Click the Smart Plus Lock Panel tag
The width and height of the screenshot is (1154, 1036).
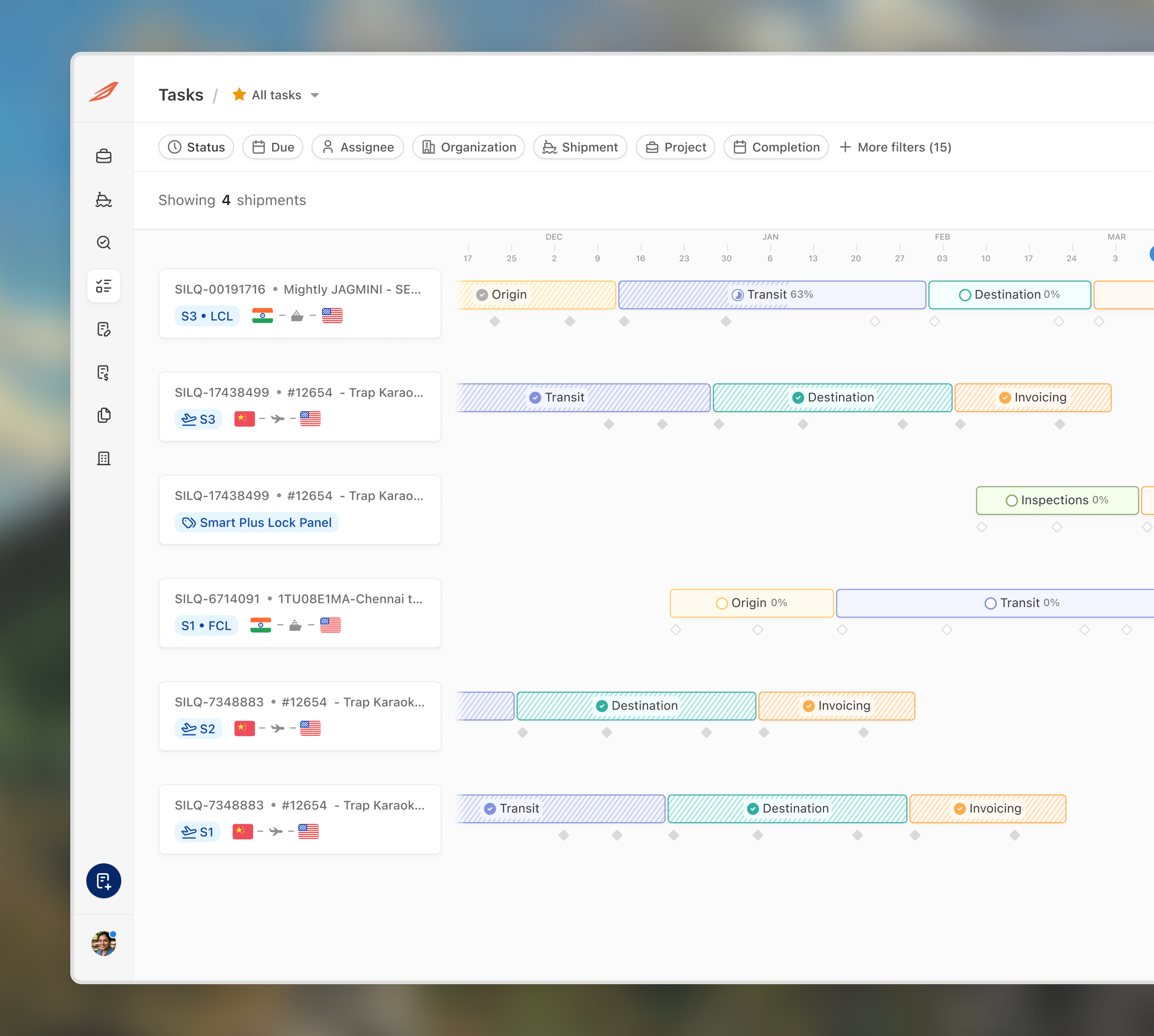pos(257,523)
